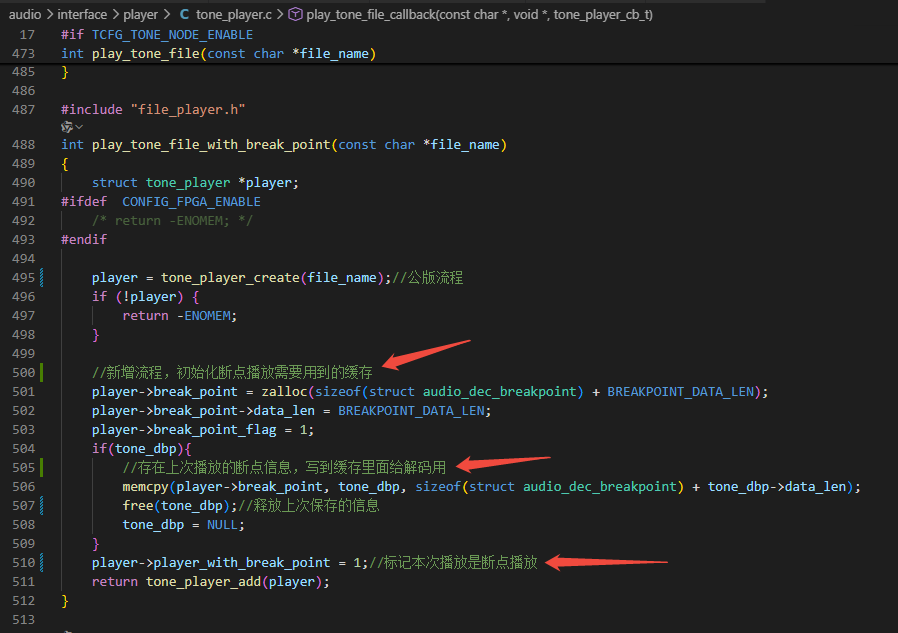The width and height of the screenshot is (898, 633).
Task: Click the comment on line 500
Action: 232,372
